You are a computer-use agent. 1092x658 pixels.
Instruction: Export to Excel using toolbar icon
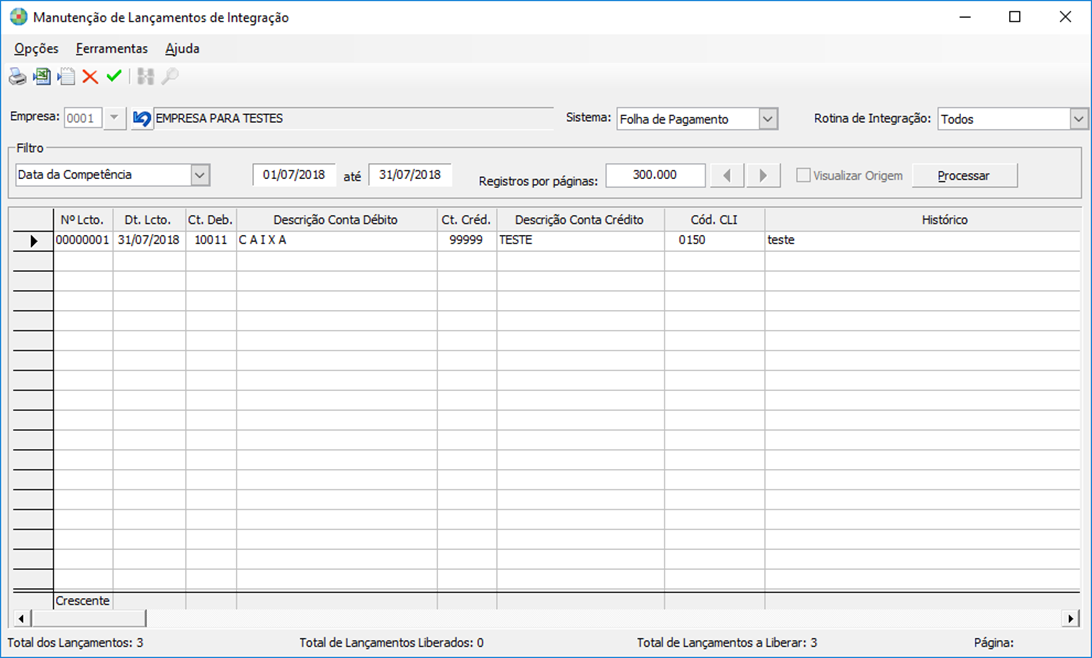click(x=42, y=77)
